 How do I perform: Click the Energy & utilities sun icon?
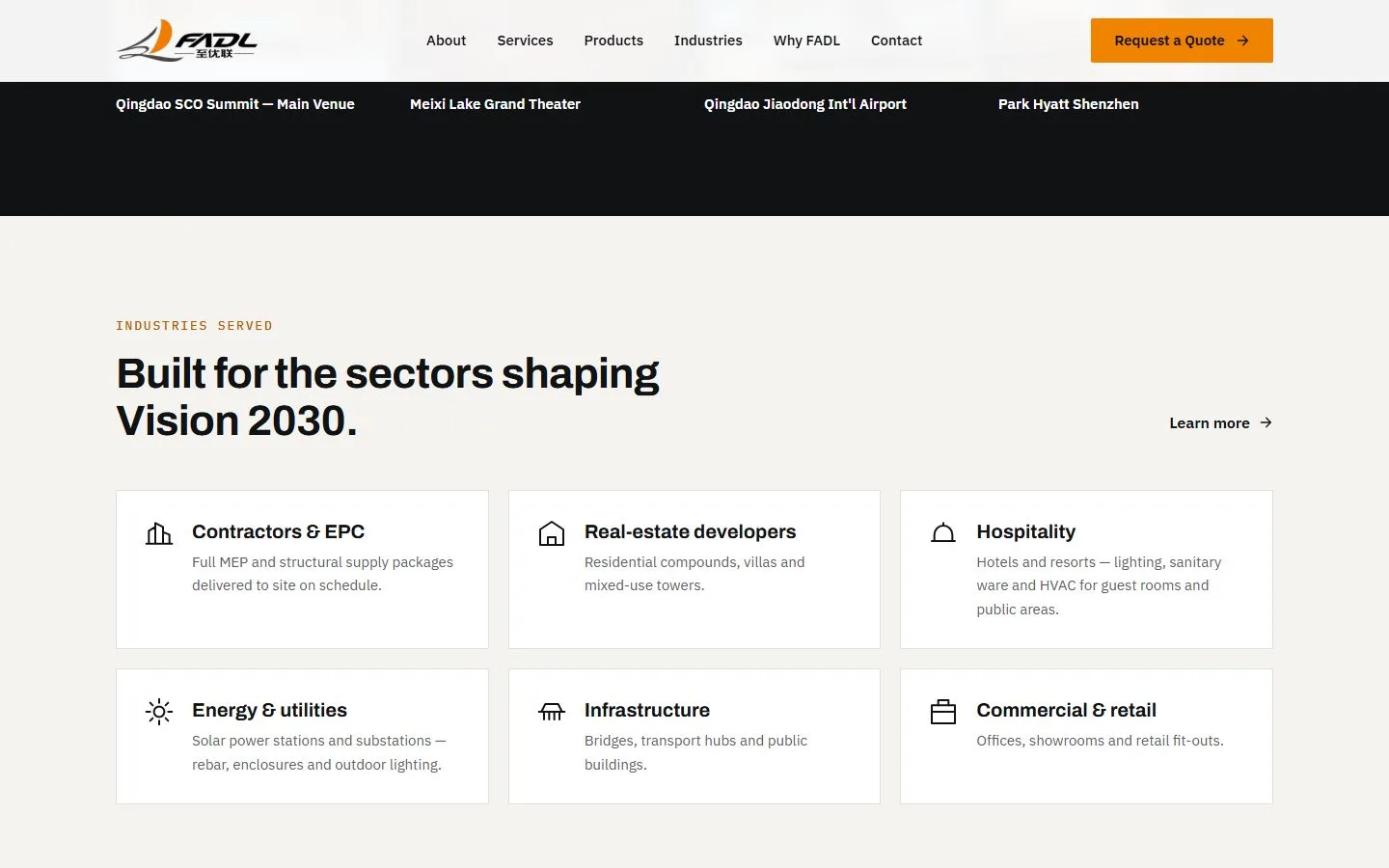pos(159,712)
